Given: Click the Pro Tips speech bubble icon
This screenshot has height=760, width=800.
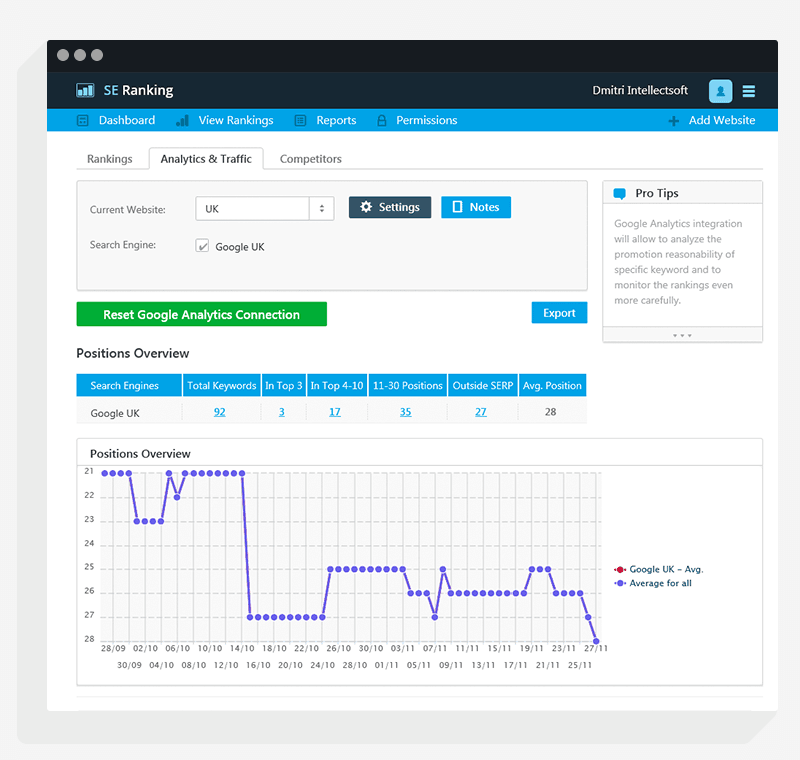Looking at the screenshot, I should 619,194.
